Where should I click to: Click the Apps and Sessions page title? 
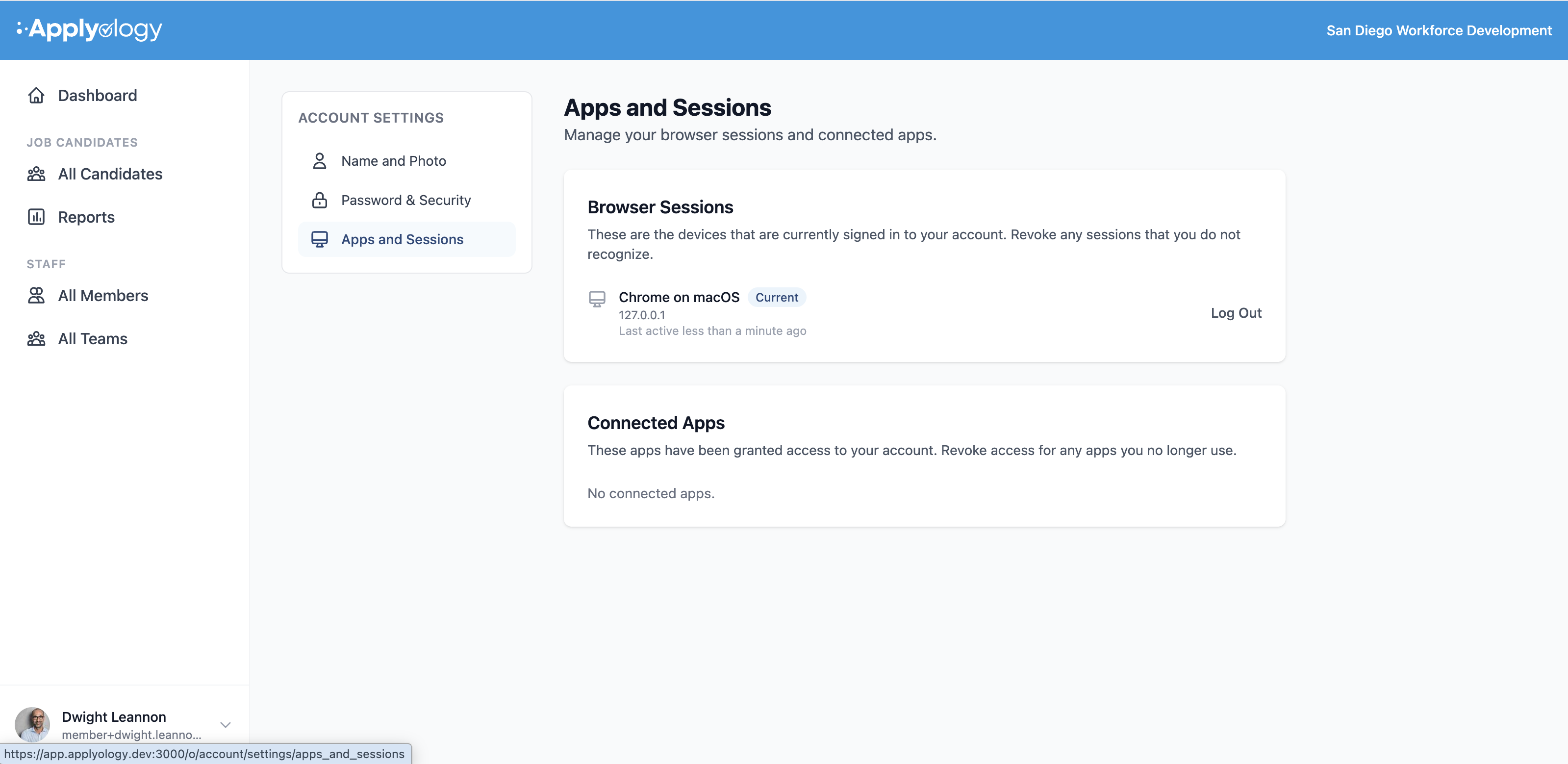coord(667,108)
